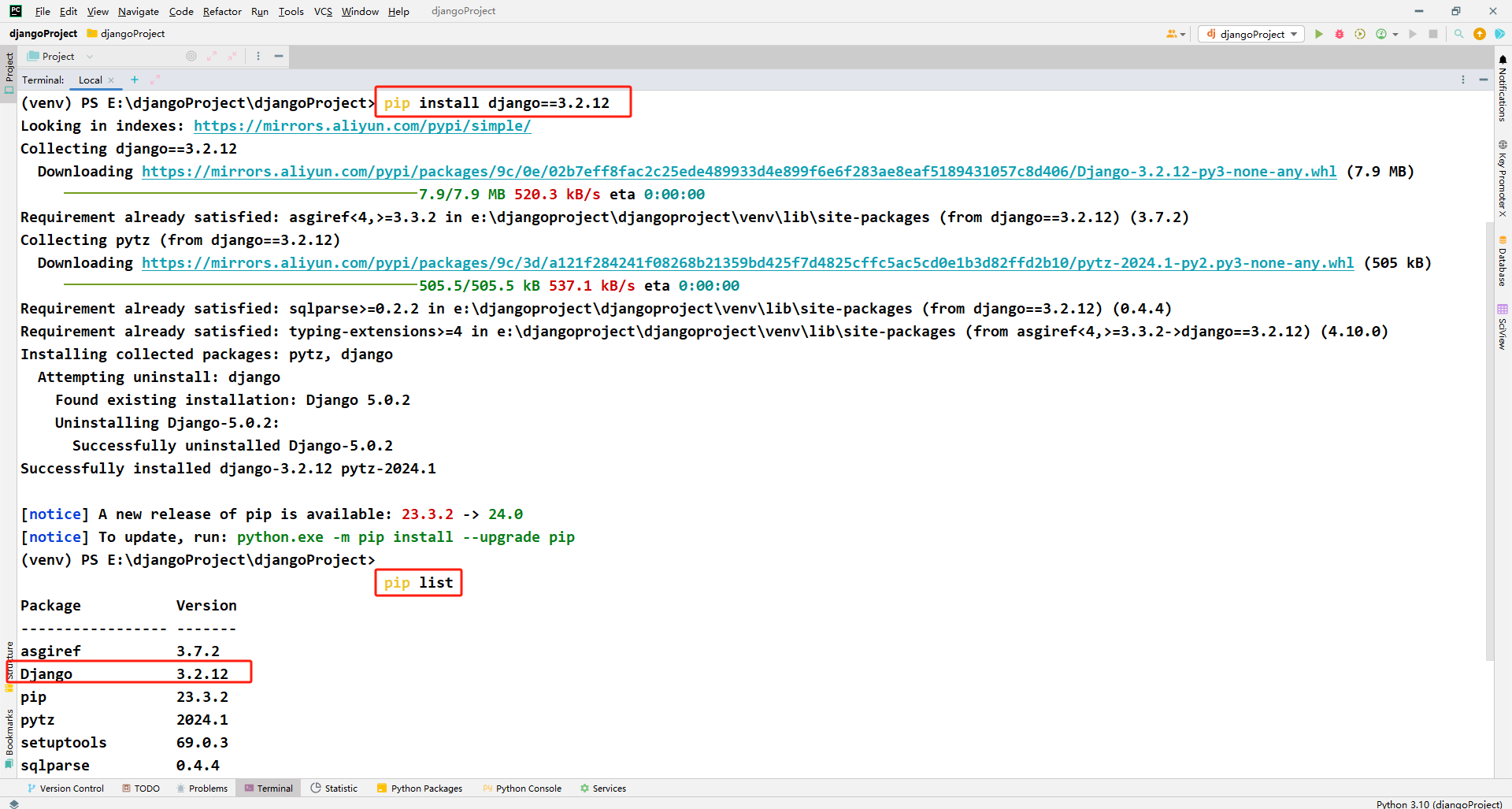1512x809 pixels.
Task: Click the resume program grey arrow icon
Action: tap(1413, 34)
